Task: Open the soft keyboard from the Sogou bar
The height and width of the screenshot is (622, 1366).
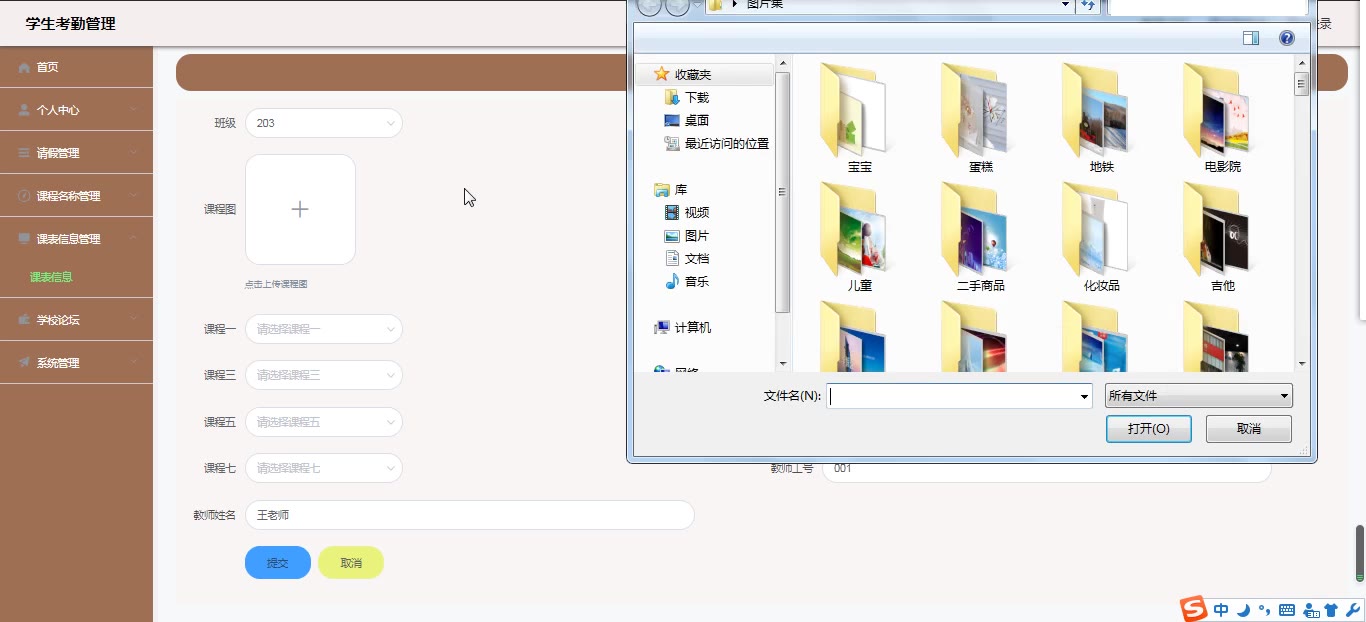Action: 1287,610
